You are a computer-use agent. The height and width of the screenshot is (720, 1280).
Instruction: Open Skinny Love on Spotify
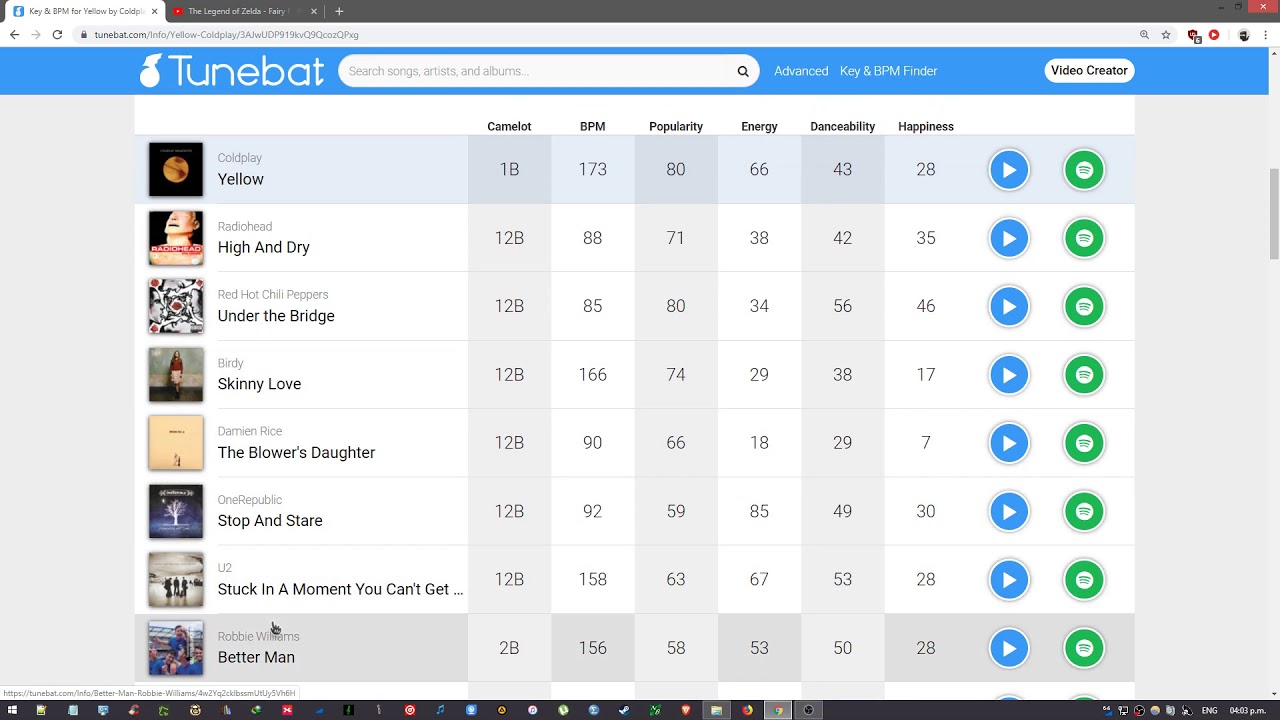pos(1084,375)
